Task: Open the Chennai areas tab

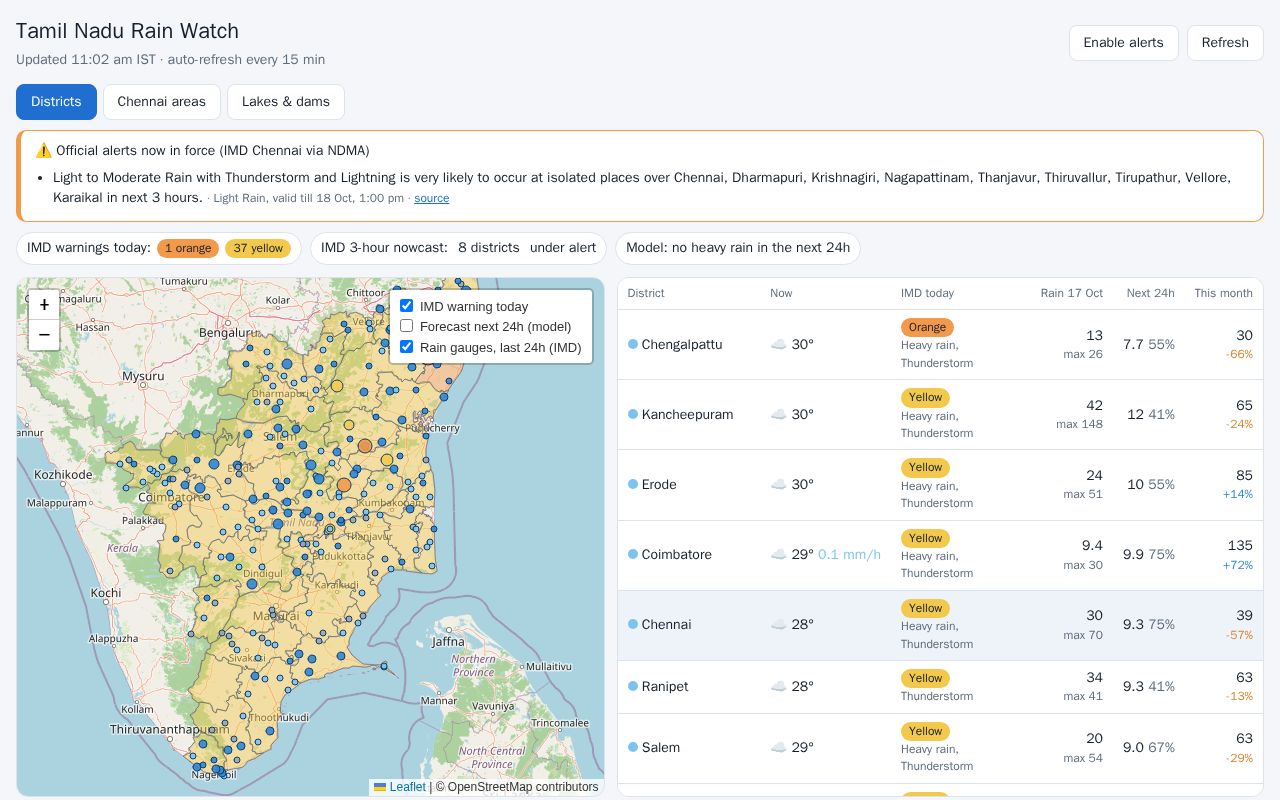Action: click(161, 102)
